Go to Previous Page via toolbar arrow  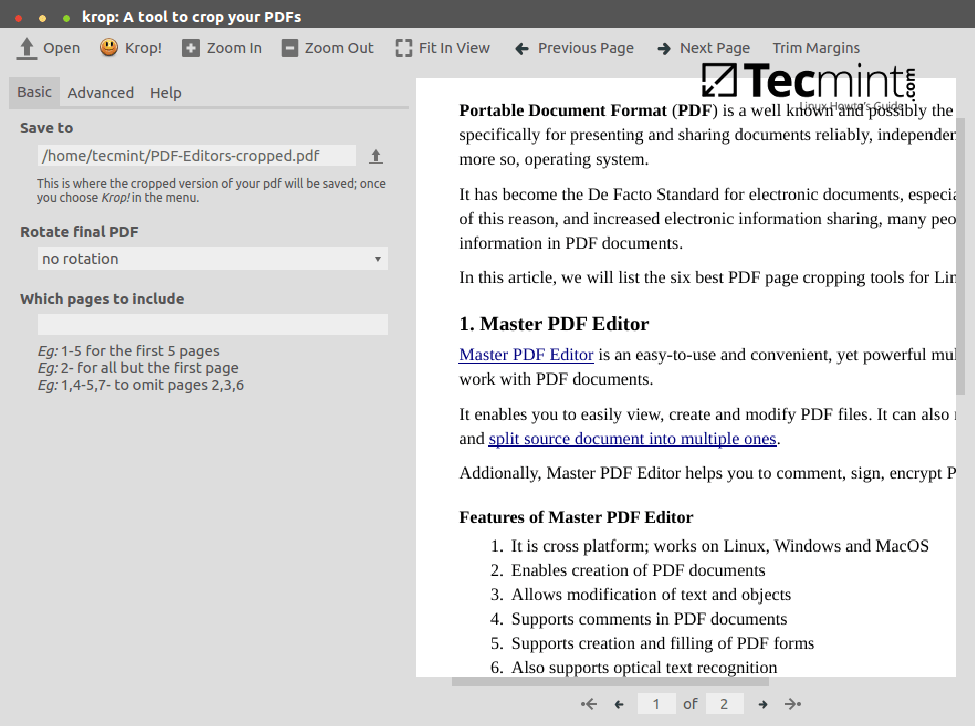pyautogui.click(x=522, y=48)
